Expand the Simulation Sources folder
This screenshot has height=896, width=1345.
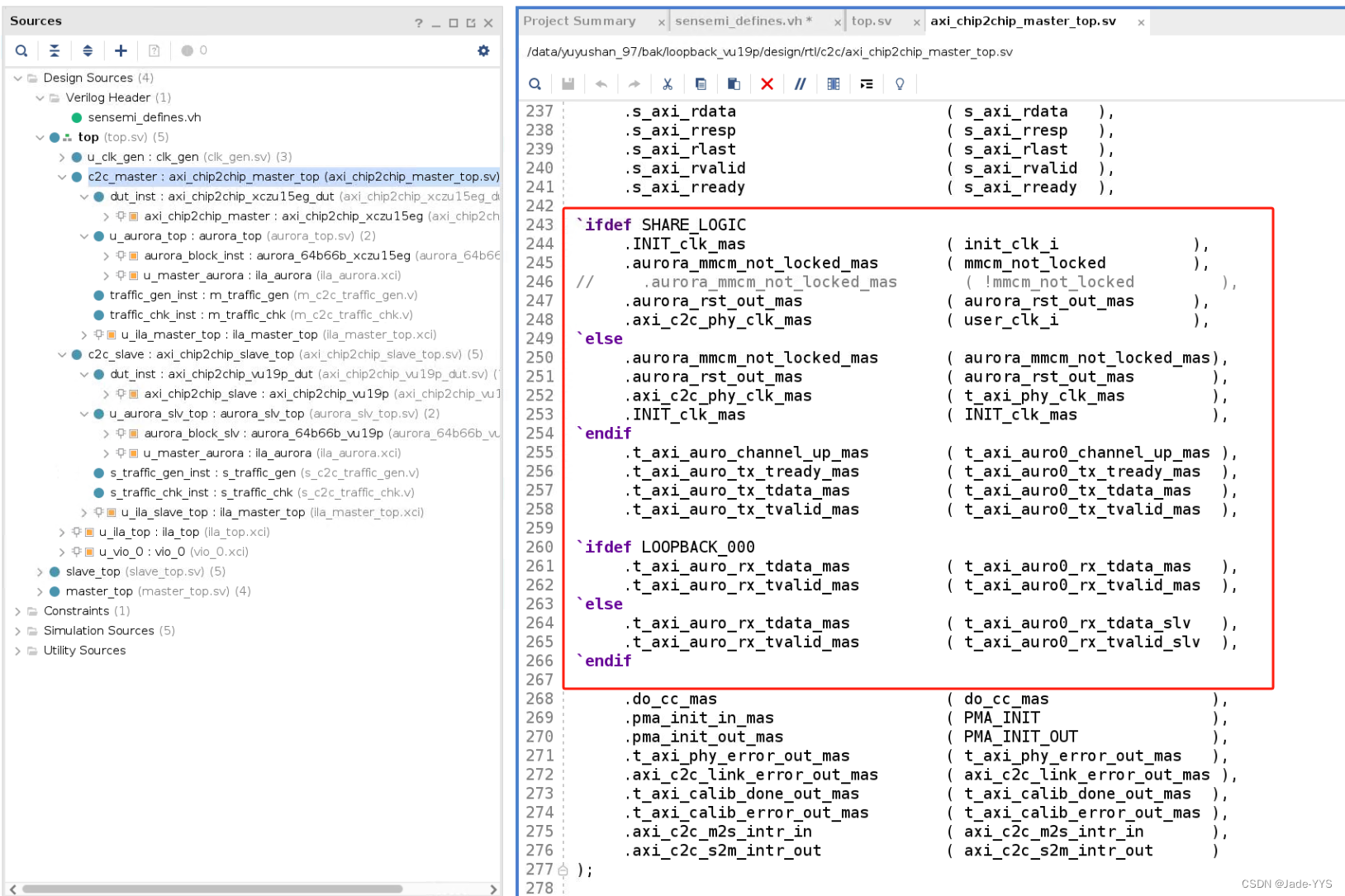pos(18,630)
